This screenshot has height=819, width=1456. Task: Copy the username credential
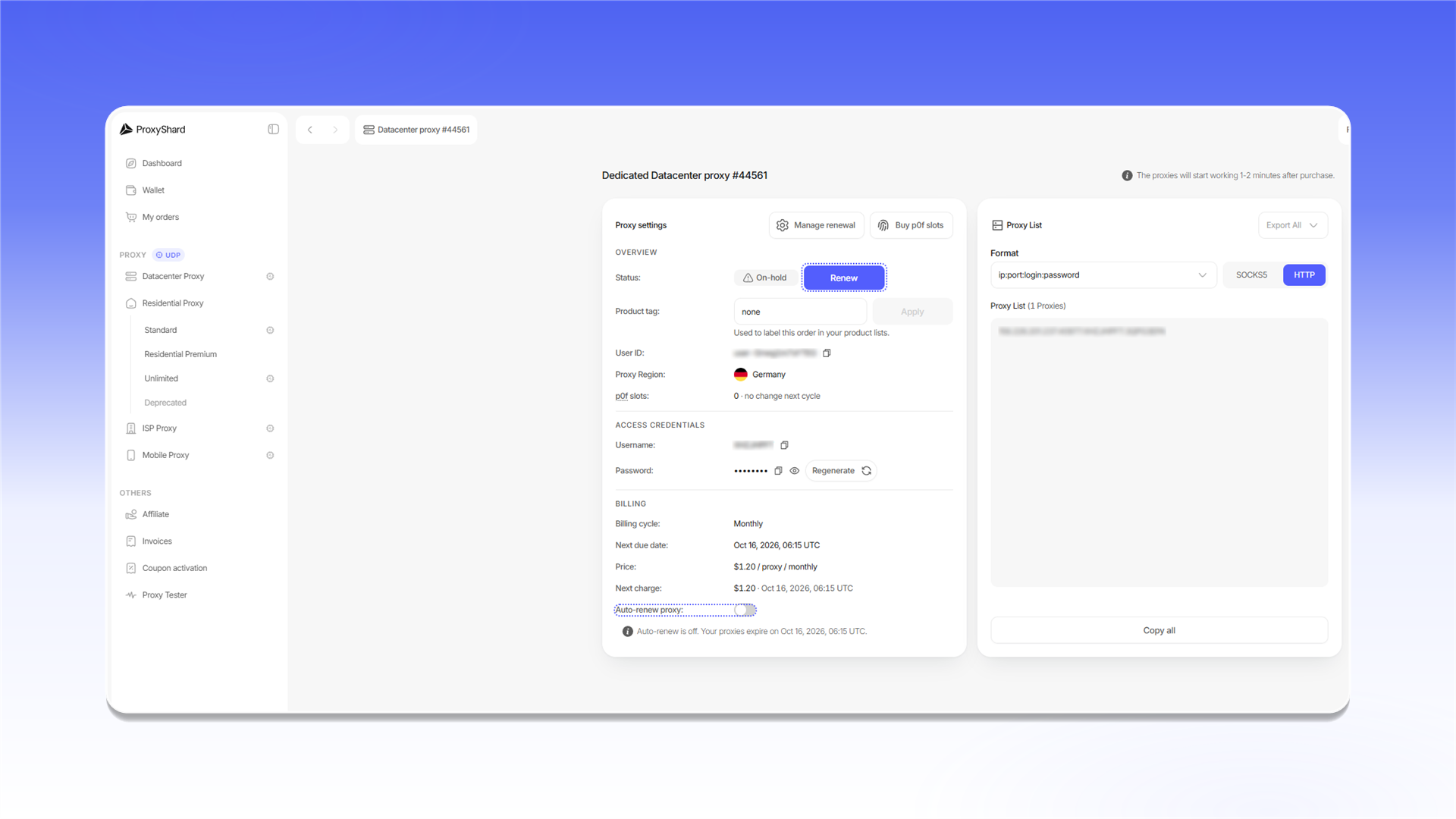click(x=784, y=445)
